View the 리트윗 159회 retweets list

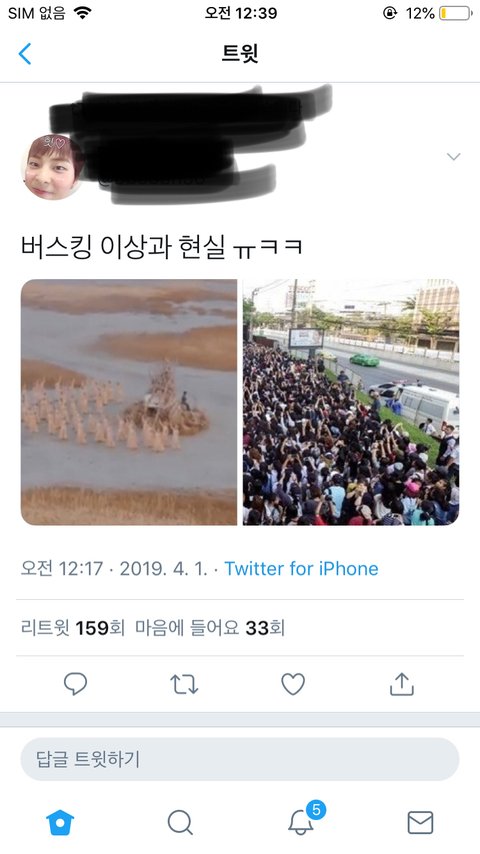[x=72, y=628]
